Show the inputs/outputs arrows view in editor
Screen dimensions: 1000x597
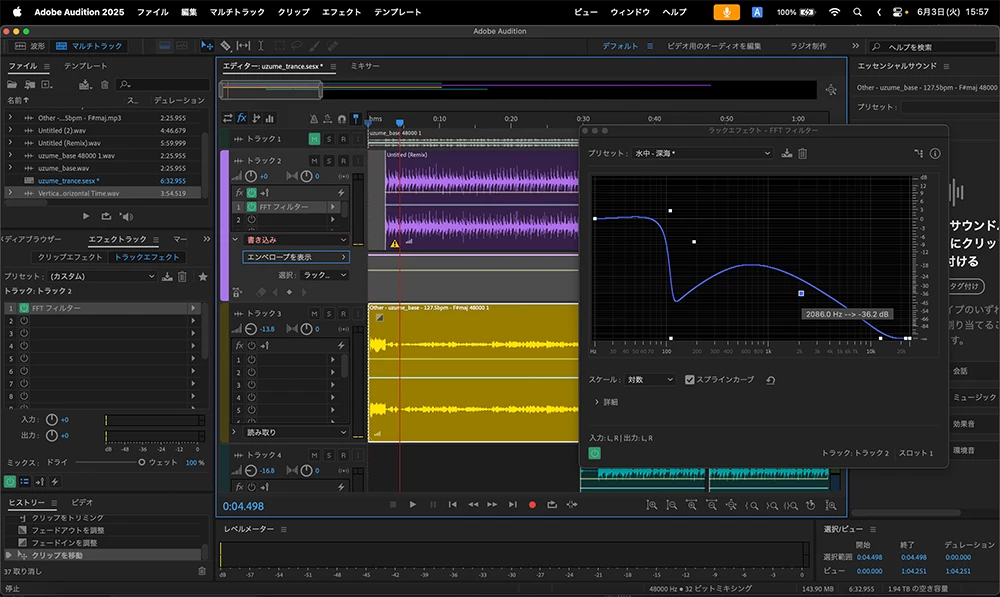click(x=227, y=118)
